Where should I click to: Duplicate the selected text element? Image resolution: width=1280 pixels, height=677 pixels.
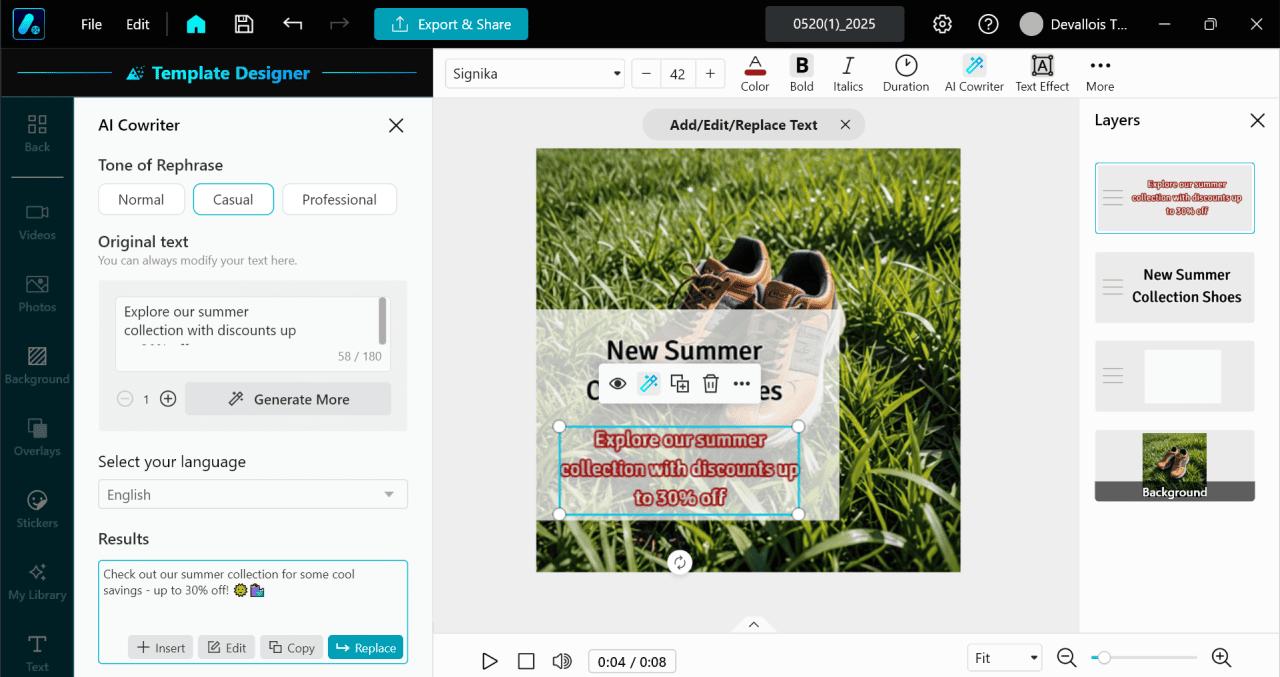(679, 383)
